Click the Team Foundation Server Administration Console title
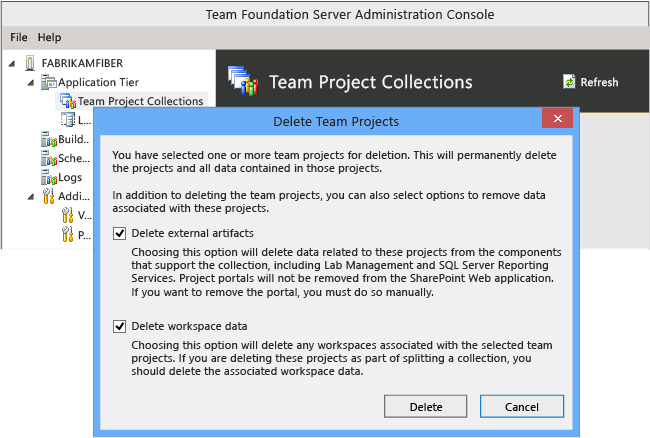Viewport: 650px width, 438px height. 350,15
